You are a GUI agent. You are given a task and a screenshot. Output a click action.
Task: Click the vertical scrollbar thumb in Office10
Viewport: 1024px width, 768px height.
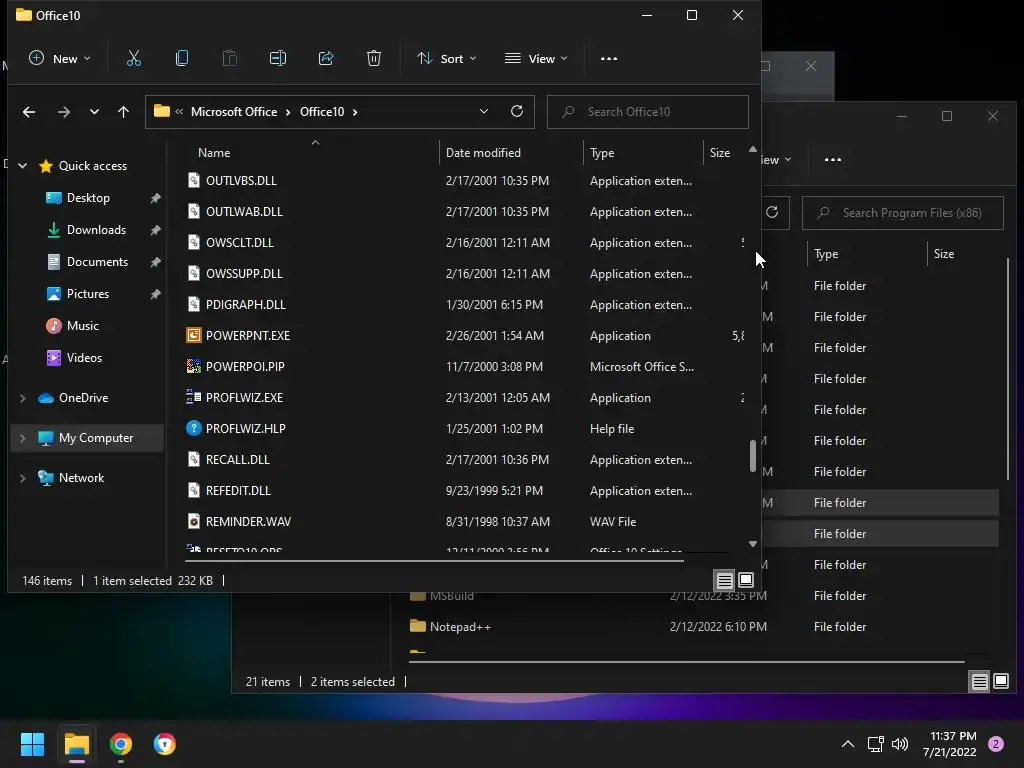(x=752, y=455)
